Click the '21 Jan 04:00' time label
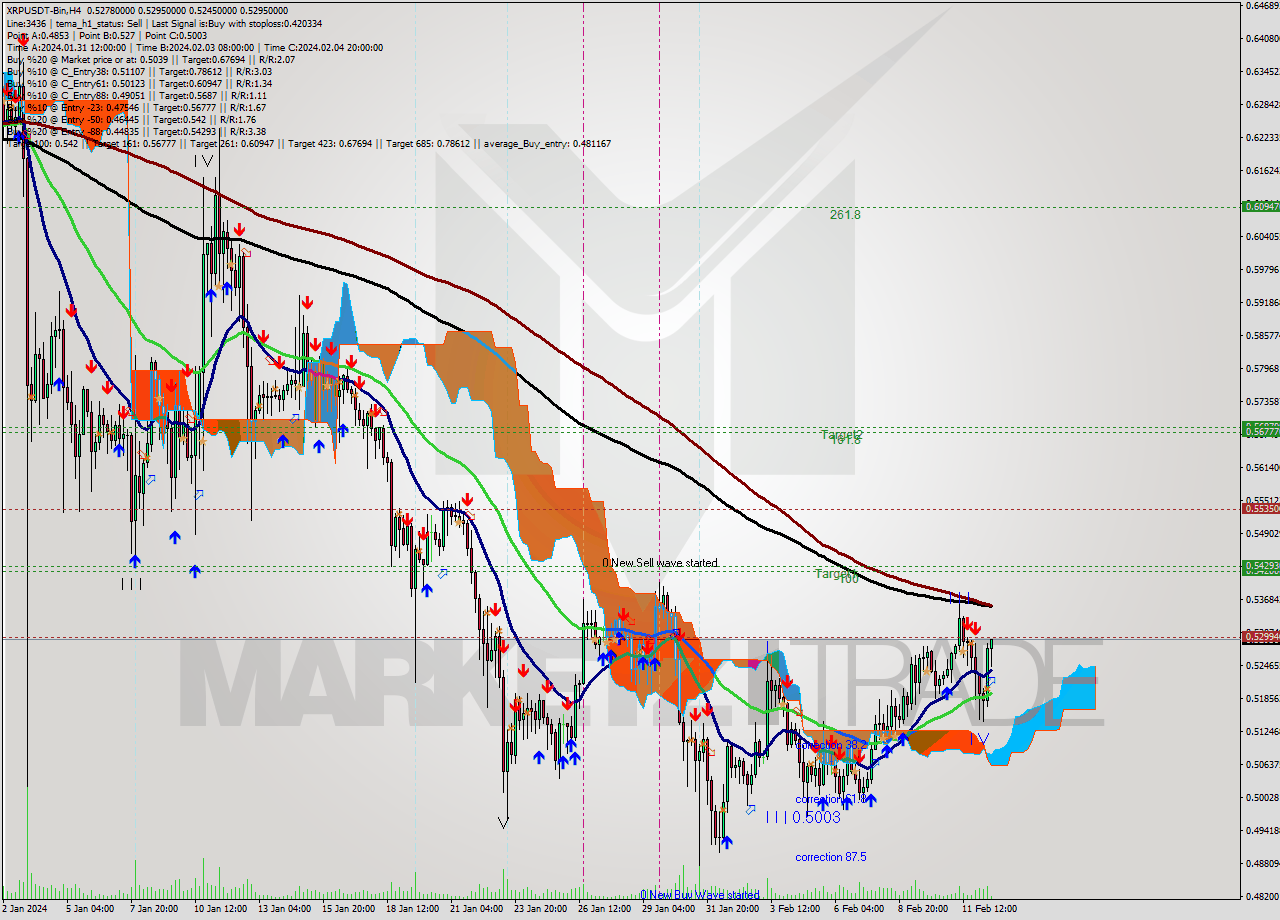The image size is (1280, 920). click(476, 909)
